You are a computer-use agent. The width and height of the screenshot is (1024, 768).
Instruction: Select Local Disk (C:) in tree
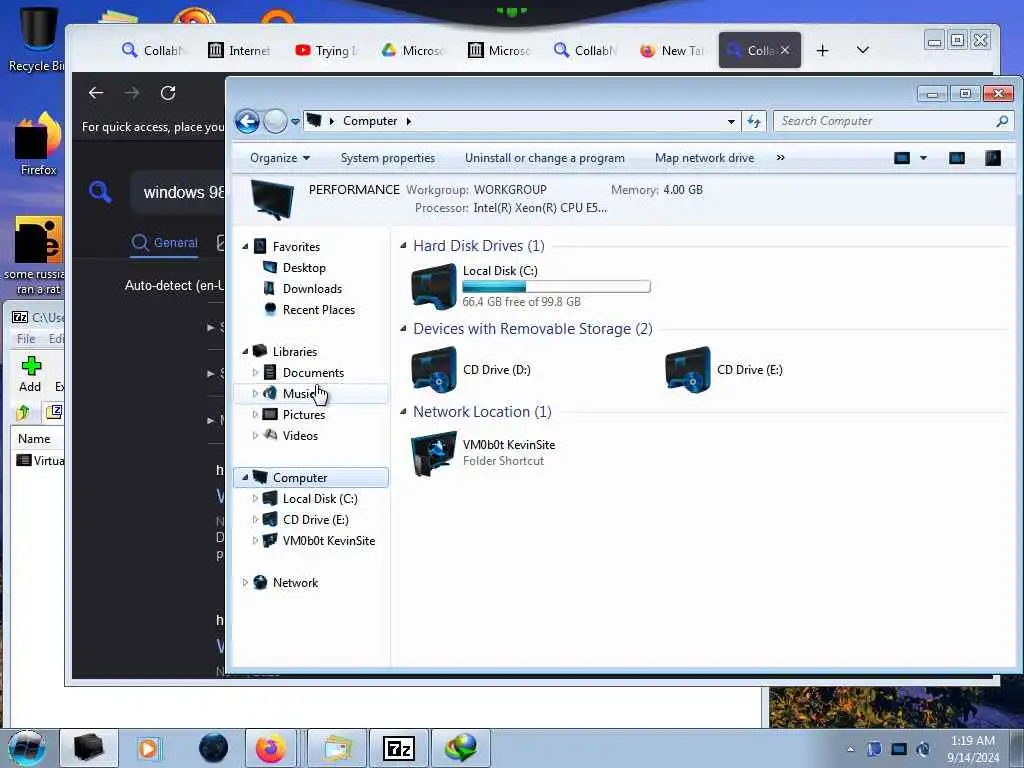320,498
